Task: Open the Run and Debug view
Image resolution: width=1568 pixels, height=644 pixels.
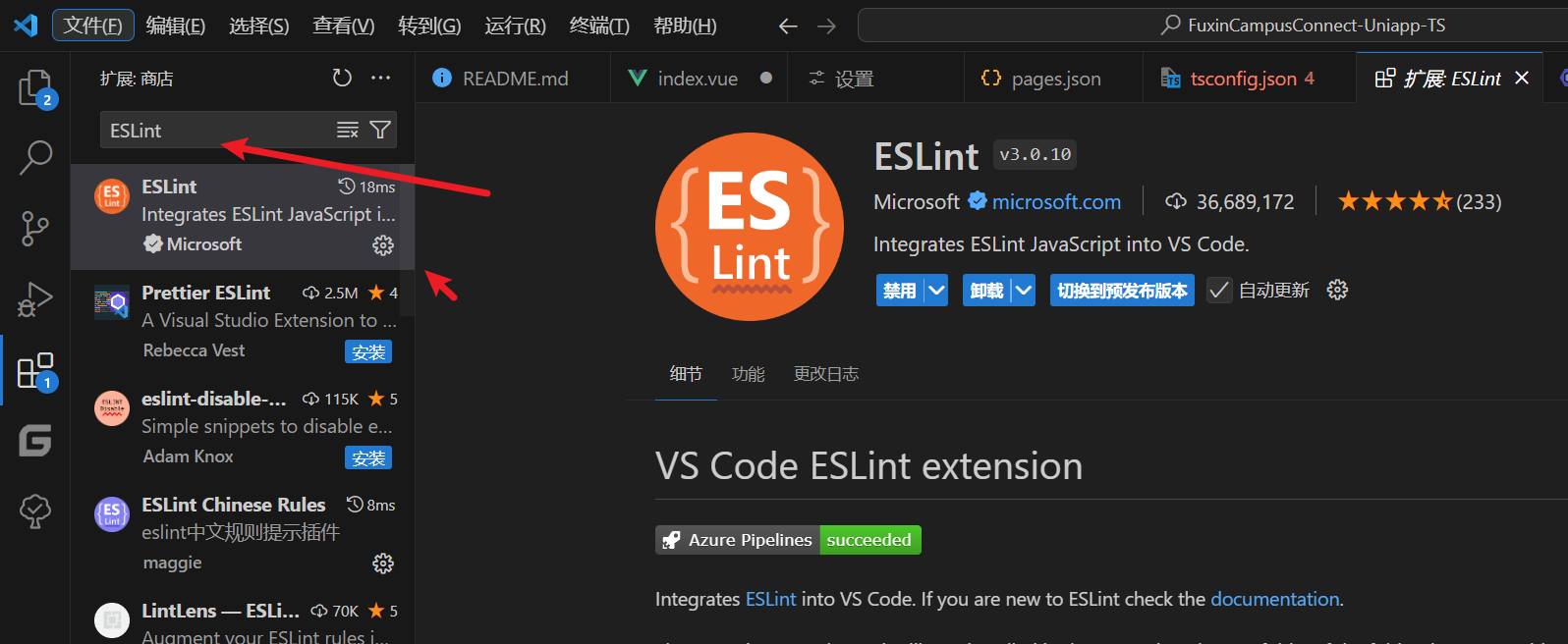Action: coord(35,299)
